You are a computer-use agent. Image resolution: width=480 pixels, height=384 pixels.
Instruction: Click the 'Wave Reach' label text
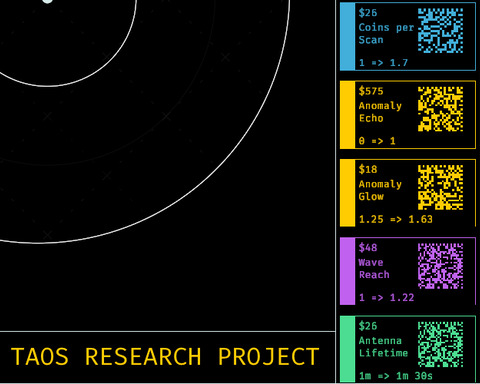[374, 269]
